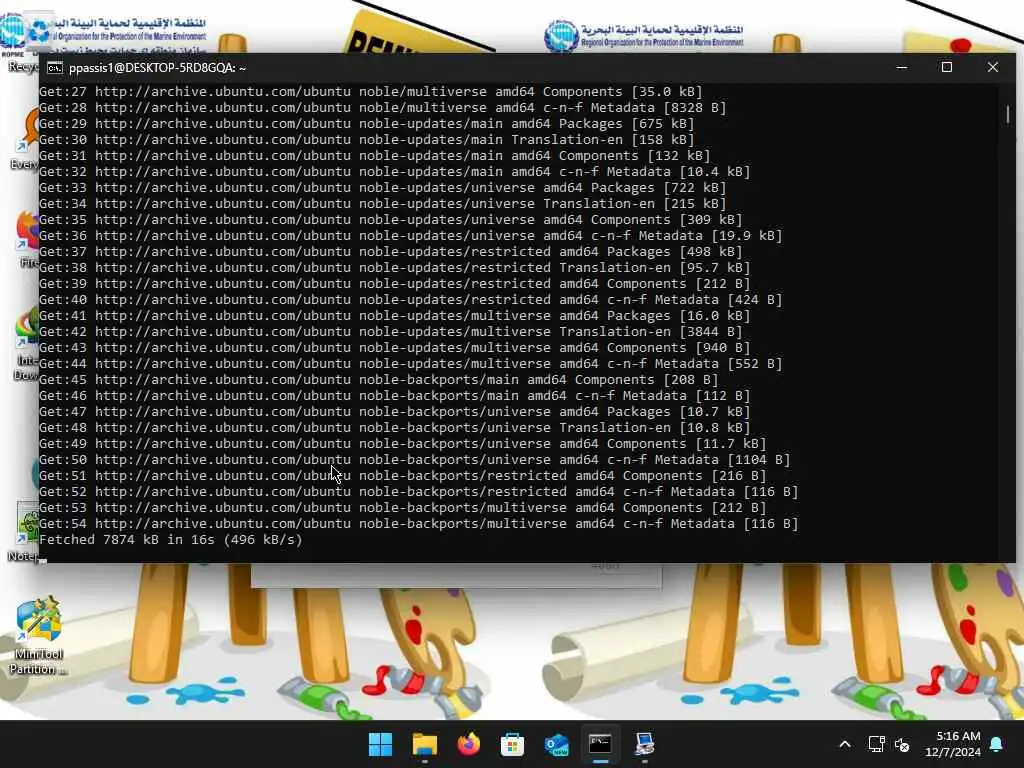Image resolution: width=1024 pixels, height=768 pixels.
Task: Maximize the terminal window
Action: click(x=946, y=67)
